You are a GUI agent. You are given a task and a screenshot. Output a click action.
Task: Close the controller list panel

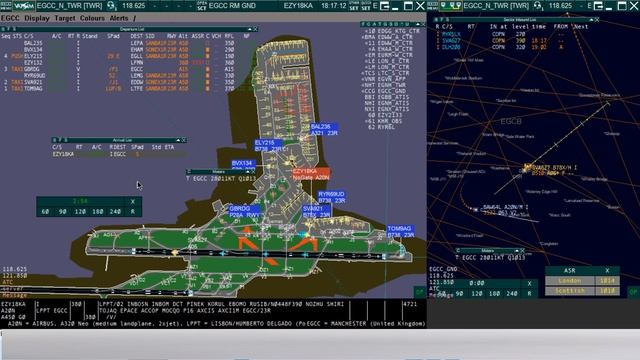(x=423, y=24)
